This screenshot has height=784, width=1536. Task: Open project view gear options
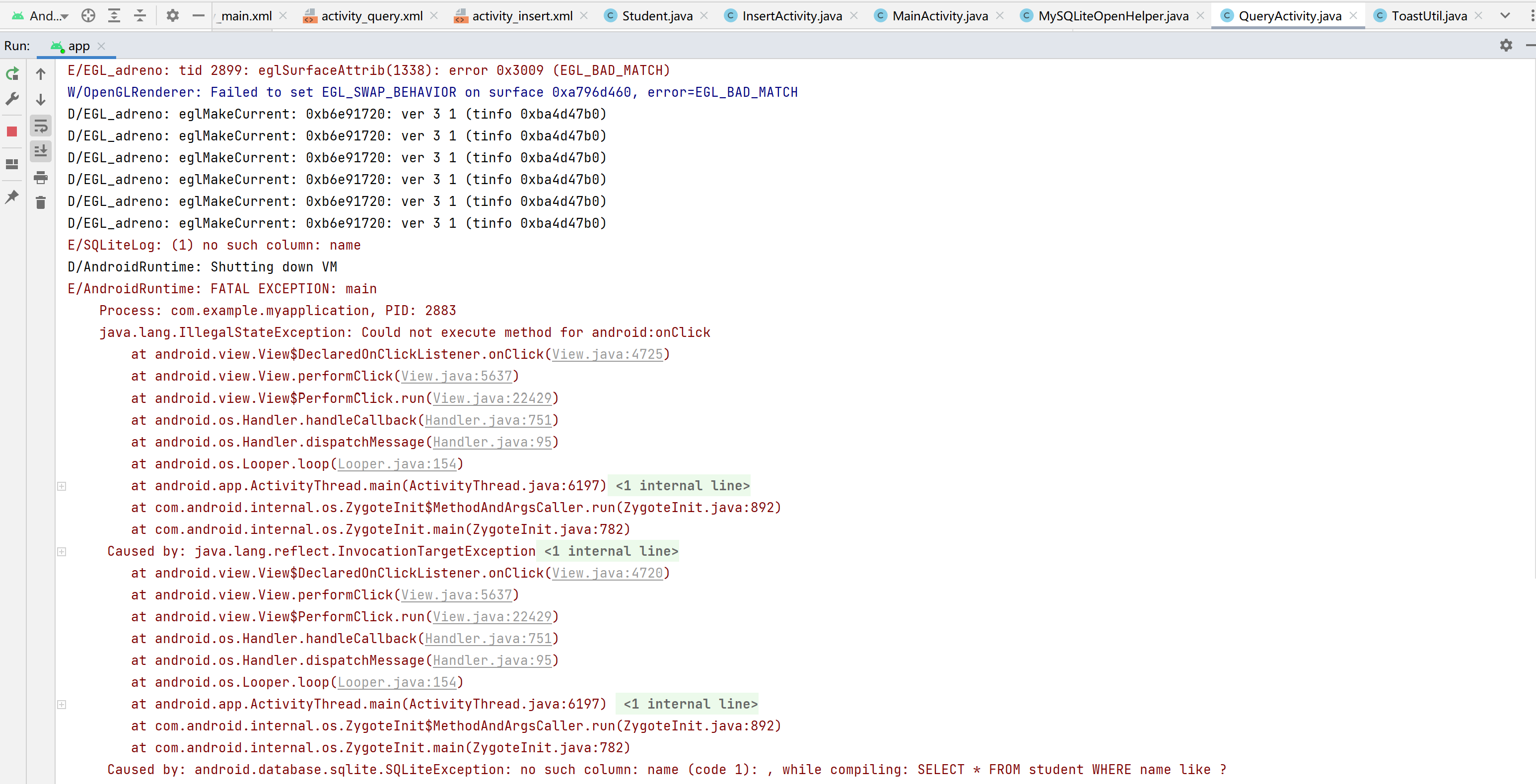click(x=172, y=15)
